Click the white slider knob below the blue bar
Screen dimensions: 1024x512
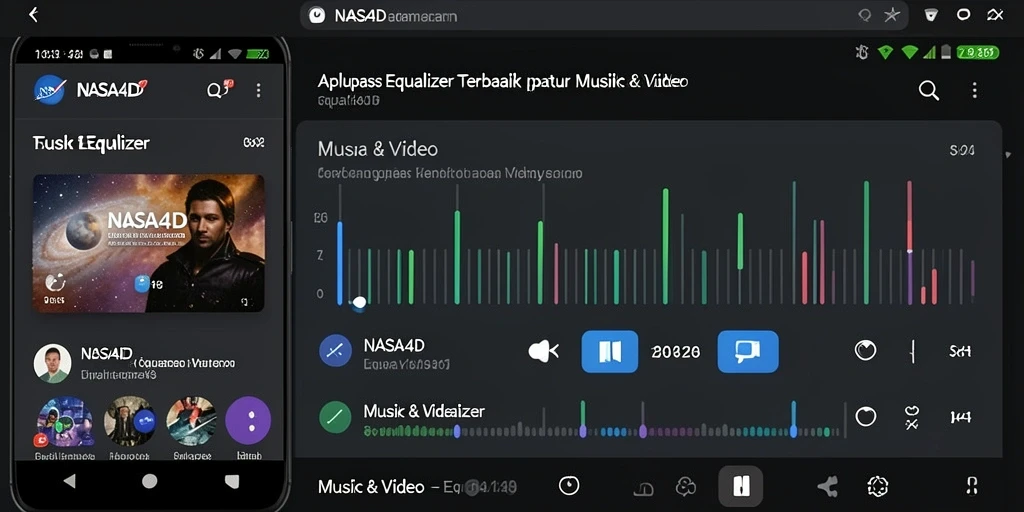pos(359,302)
